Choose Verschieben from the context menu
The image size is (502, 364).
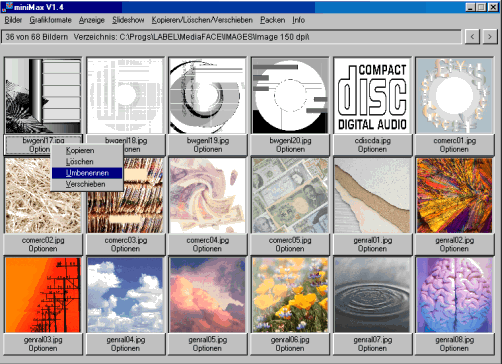tap(87, 184)
